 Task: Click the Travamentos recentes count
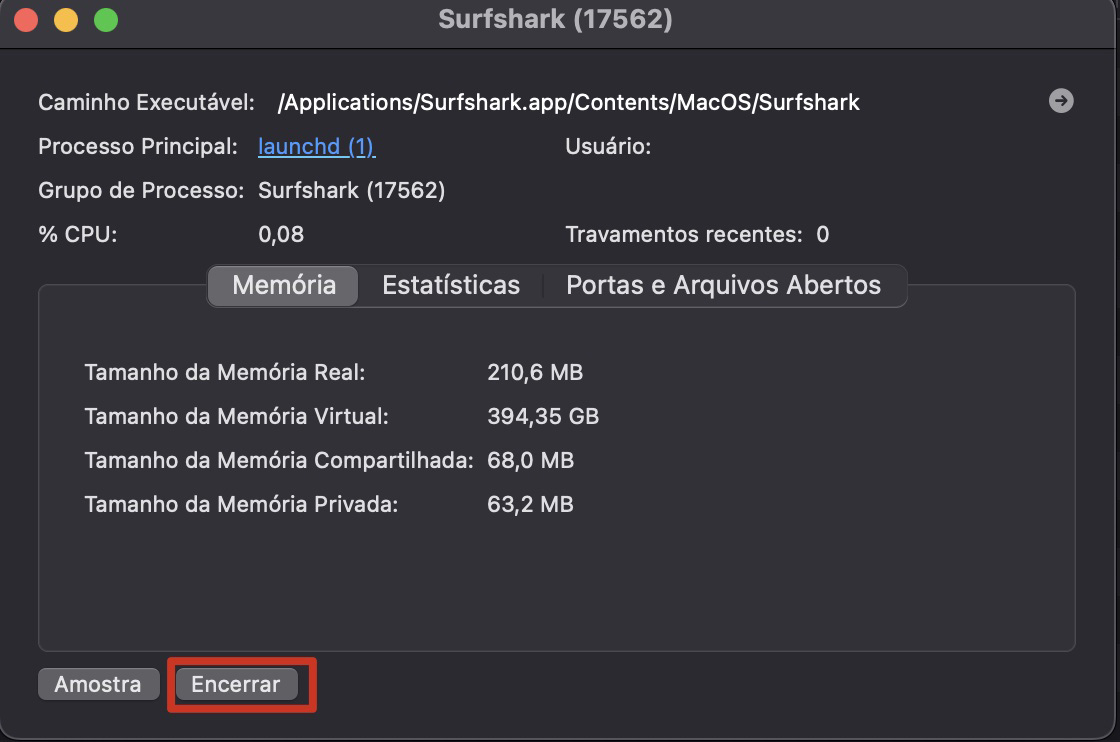pos(822,235)
